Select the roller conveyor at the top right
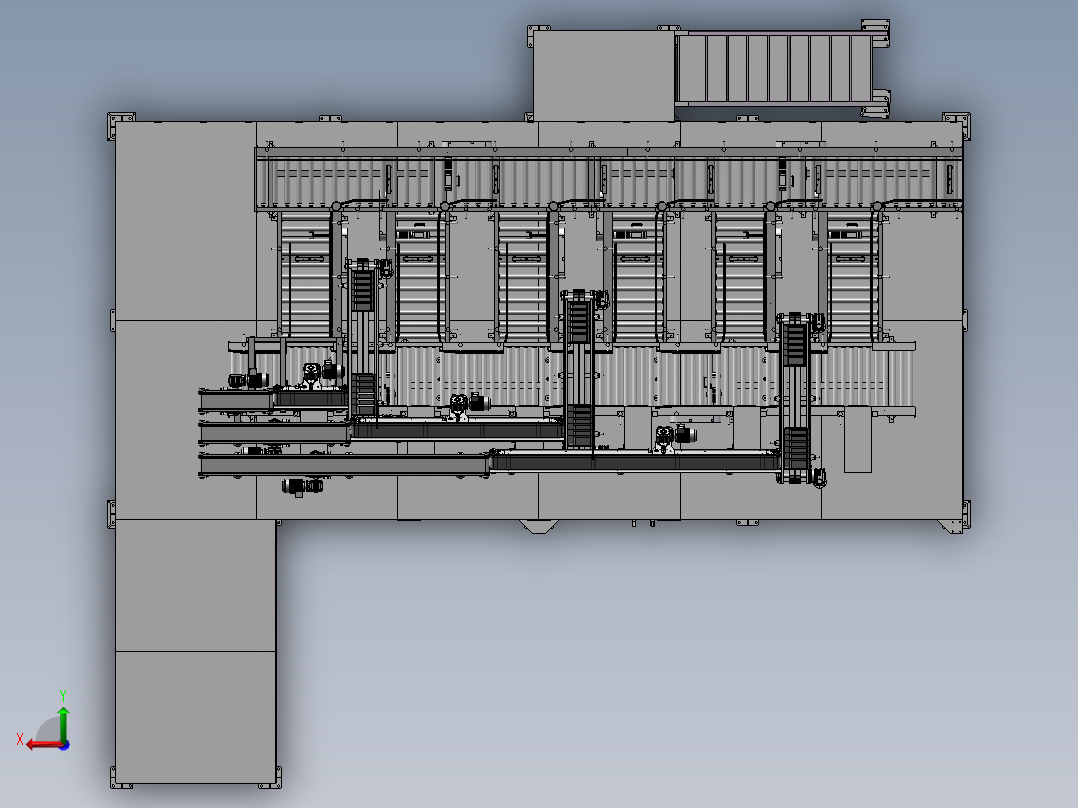 point(782,67)
